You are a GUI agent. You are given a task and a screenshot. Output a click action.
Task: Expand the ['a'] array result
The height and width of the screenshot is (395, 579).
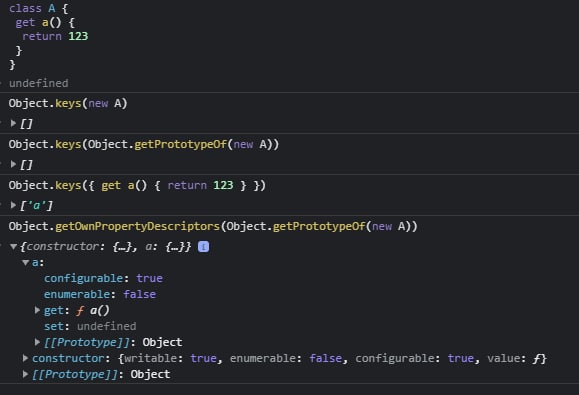13,205
